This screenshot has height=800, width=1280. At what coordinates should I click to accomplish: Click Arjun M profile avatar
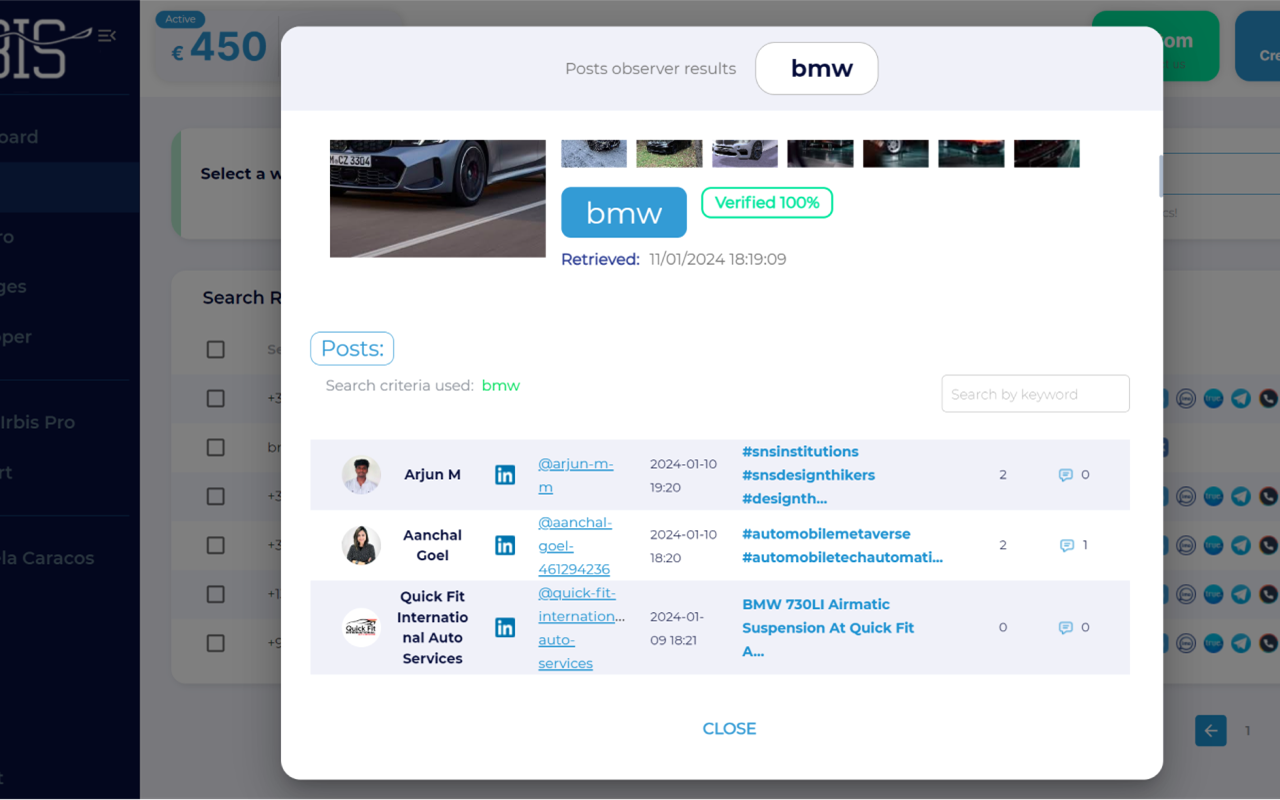[x=361, y=475]
